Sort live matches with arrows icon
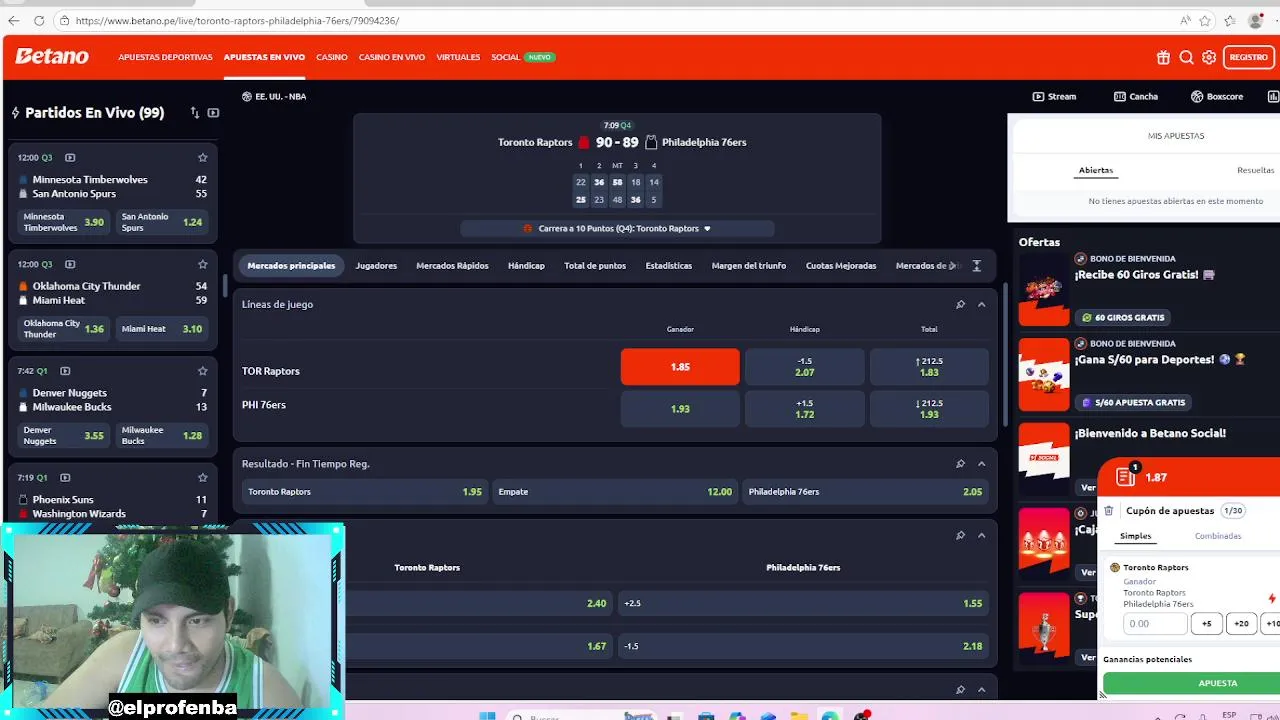Viewport: 1280px width, 720px height. pyautogui.click(x=195, y=113)
